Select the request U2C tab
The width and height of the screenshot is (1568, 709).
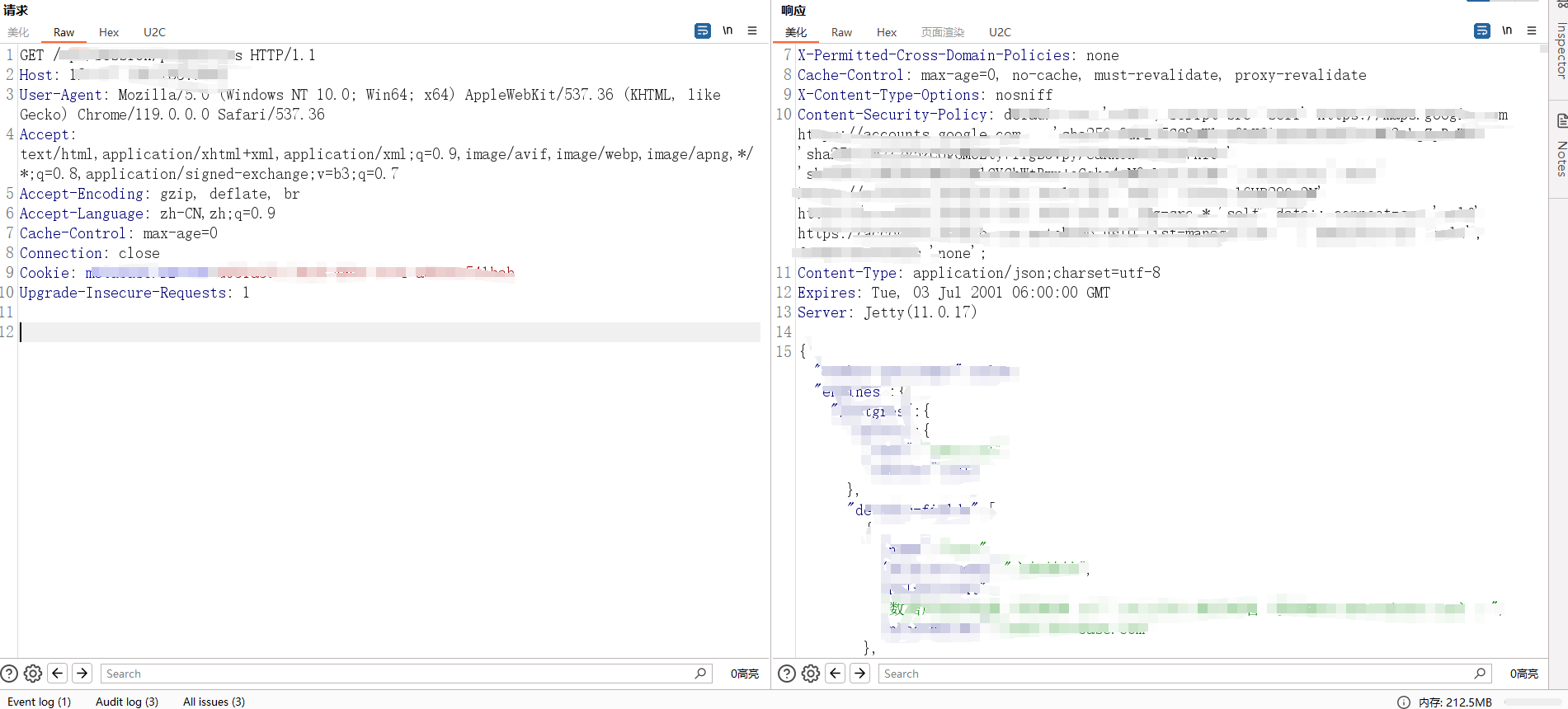click(x=154, y=32)
